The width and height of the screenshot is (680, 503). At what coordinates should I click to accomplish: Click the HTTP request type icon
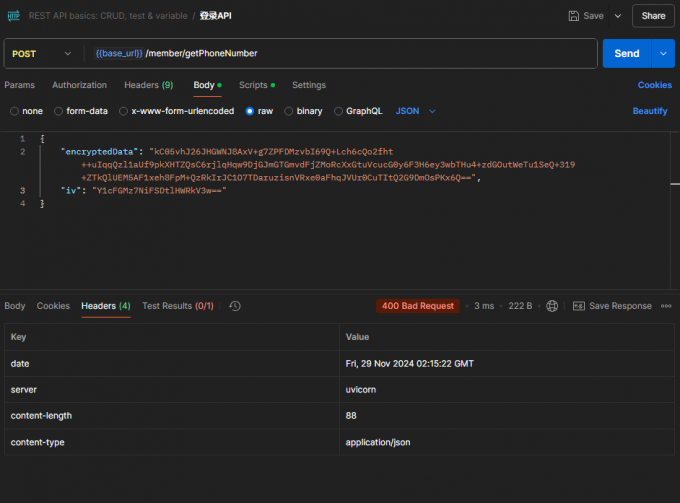(x=13, y=16)
